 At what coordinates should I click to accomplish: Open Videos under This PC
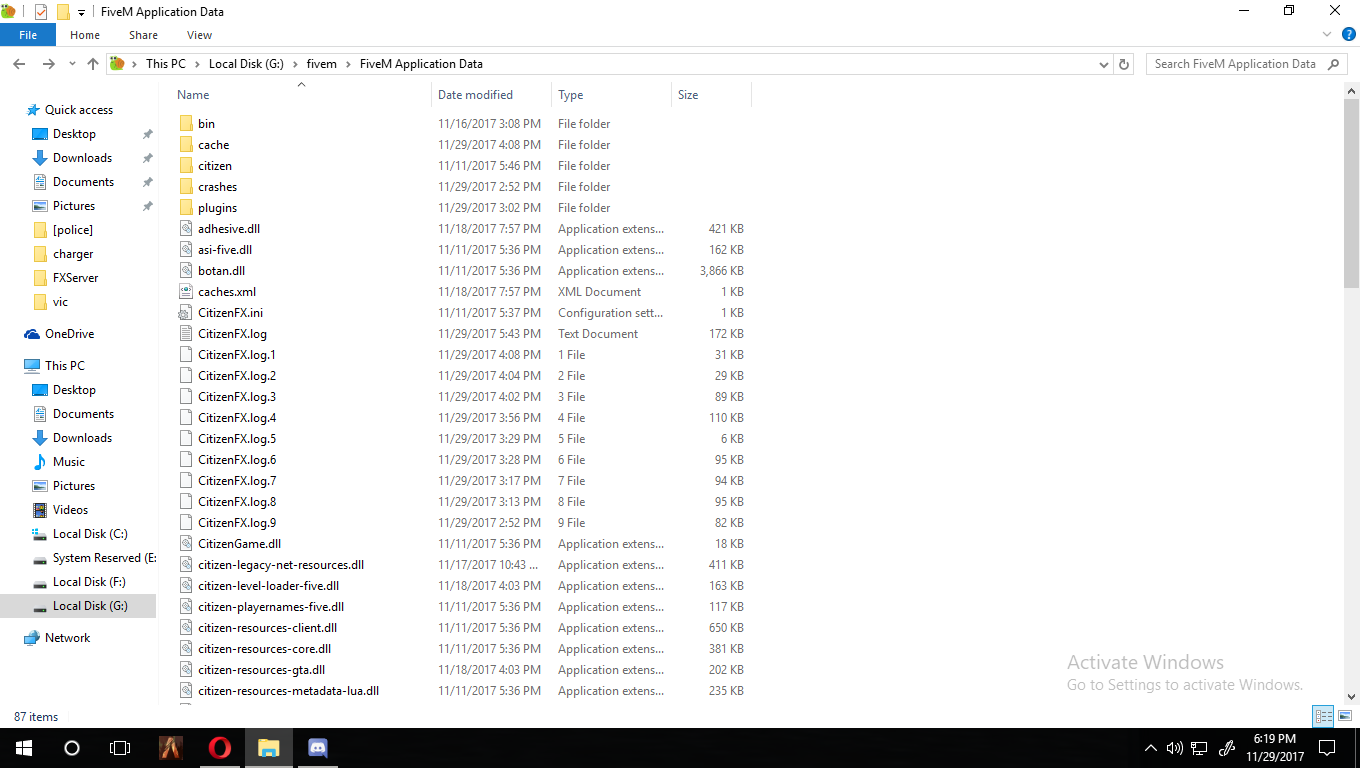click(x=70, y=510)
